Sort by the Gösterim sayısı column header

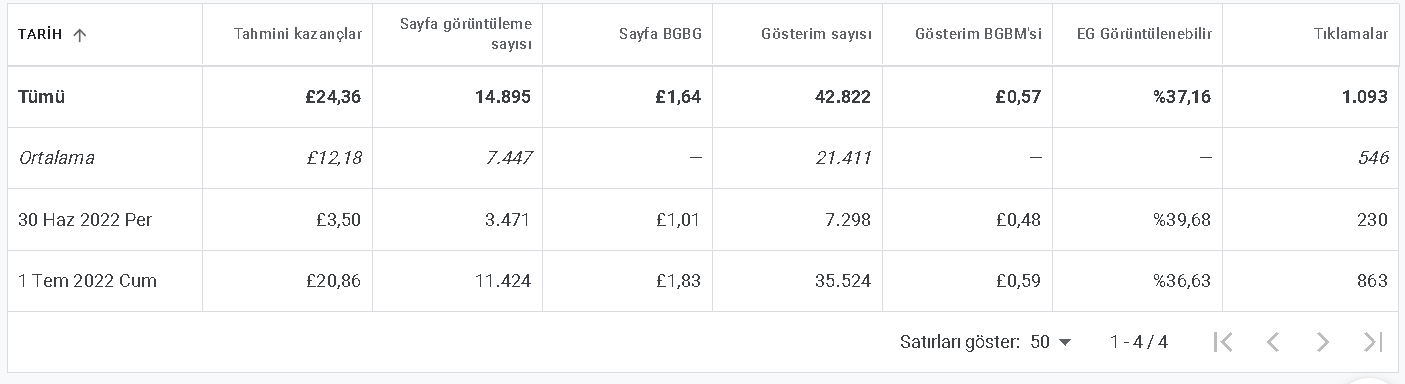coord(814,34)
